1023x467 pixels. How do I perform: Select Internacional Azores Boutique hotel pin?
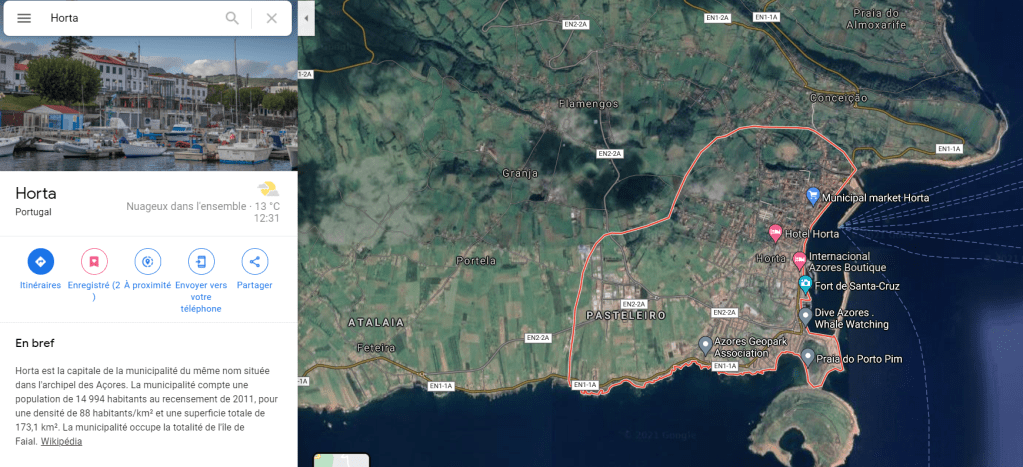point(798,260)
